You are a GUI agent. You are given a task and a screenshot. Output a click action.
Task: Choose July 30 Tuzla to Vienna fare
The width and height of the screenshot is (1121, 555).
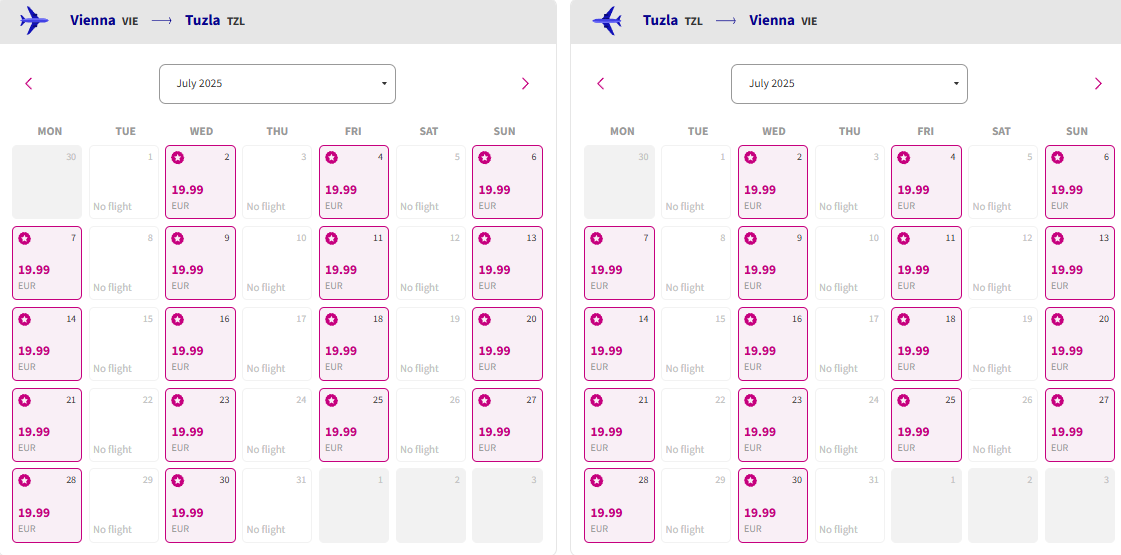pyautogui.click(x=773, y=506)
